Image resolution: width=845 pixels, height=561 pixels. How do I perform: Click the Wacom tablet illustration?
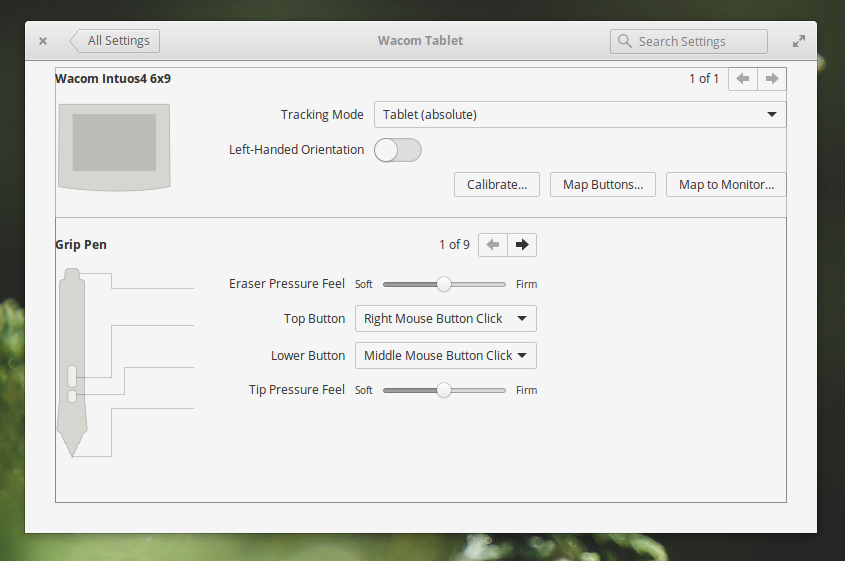[x=114, y=147]
